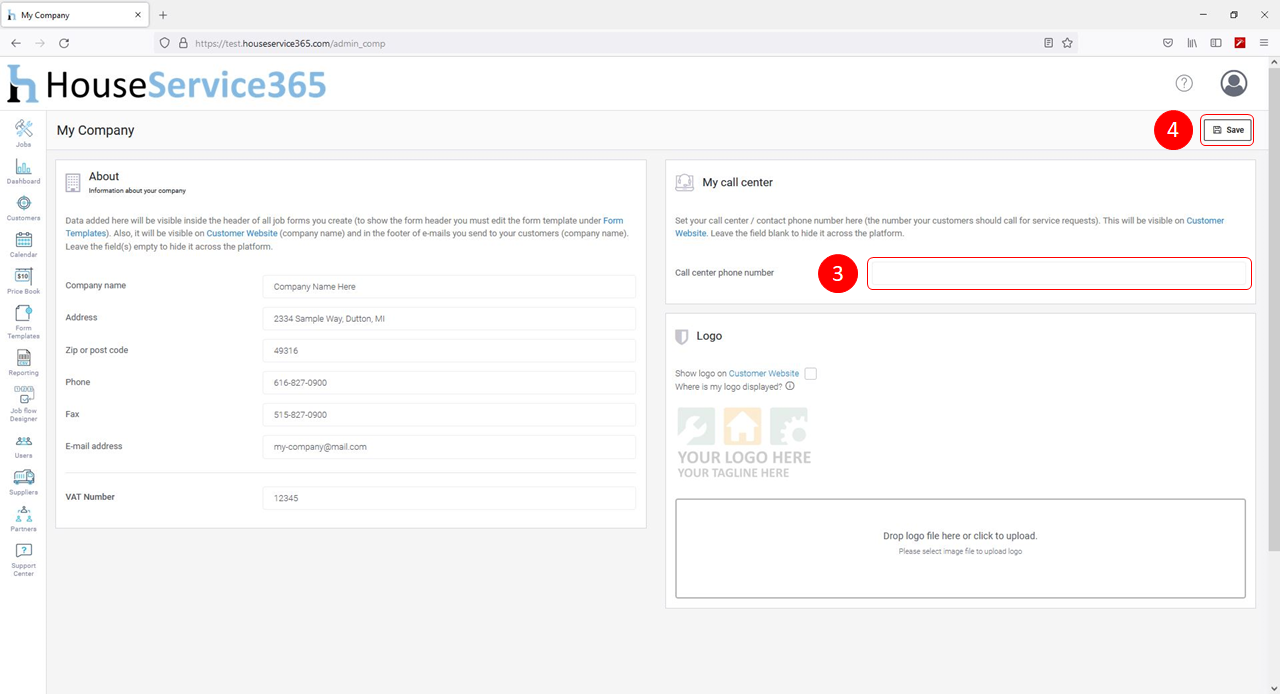Click the info icon beside logo displayed question

click(790, 386)
